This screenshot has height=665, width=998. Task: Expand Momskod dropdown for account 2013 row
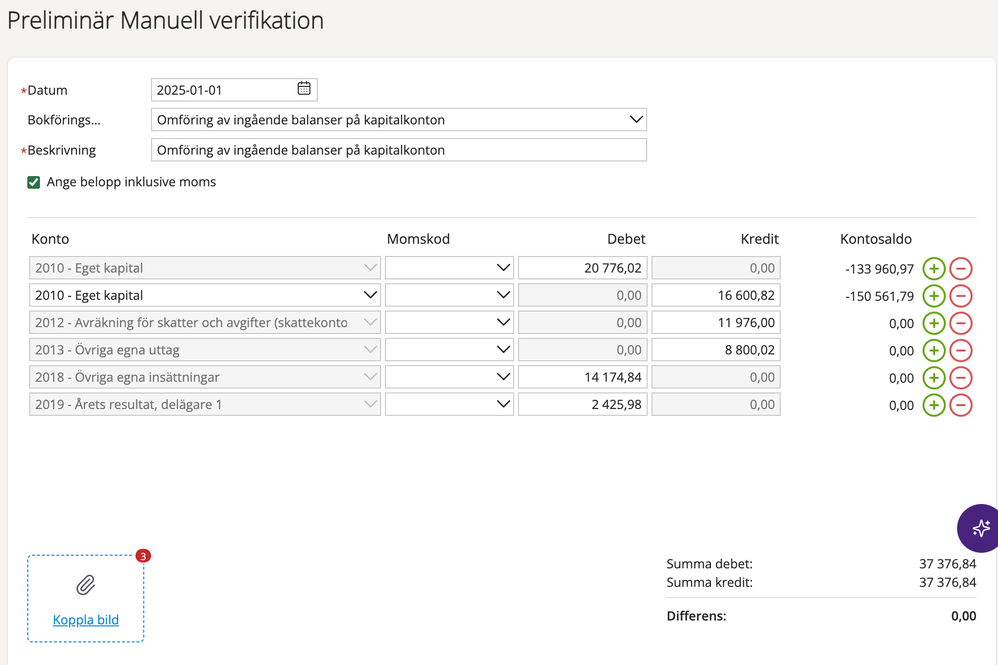coord(502,350)
